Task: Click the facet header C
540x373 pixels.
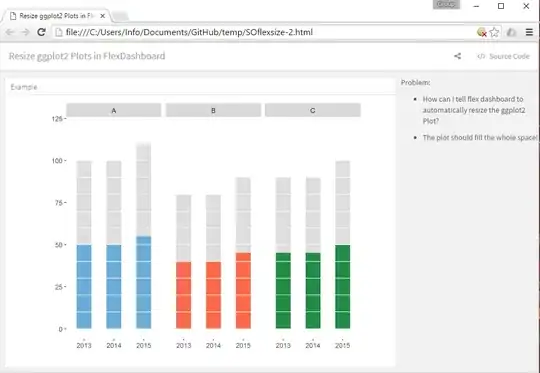Action: [x=313, y=110]
